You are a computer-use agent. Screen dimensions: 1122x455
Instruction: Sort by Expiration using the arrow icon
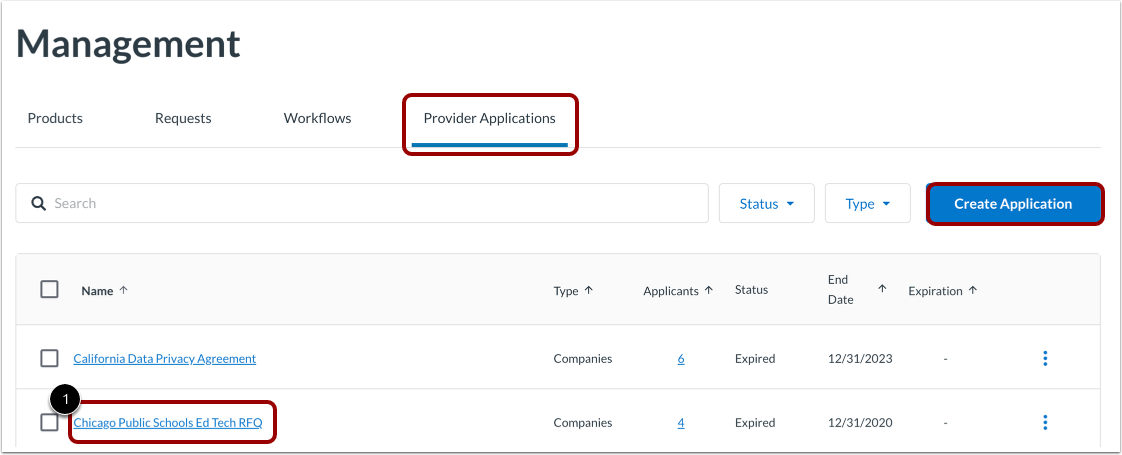coord(972,290)
